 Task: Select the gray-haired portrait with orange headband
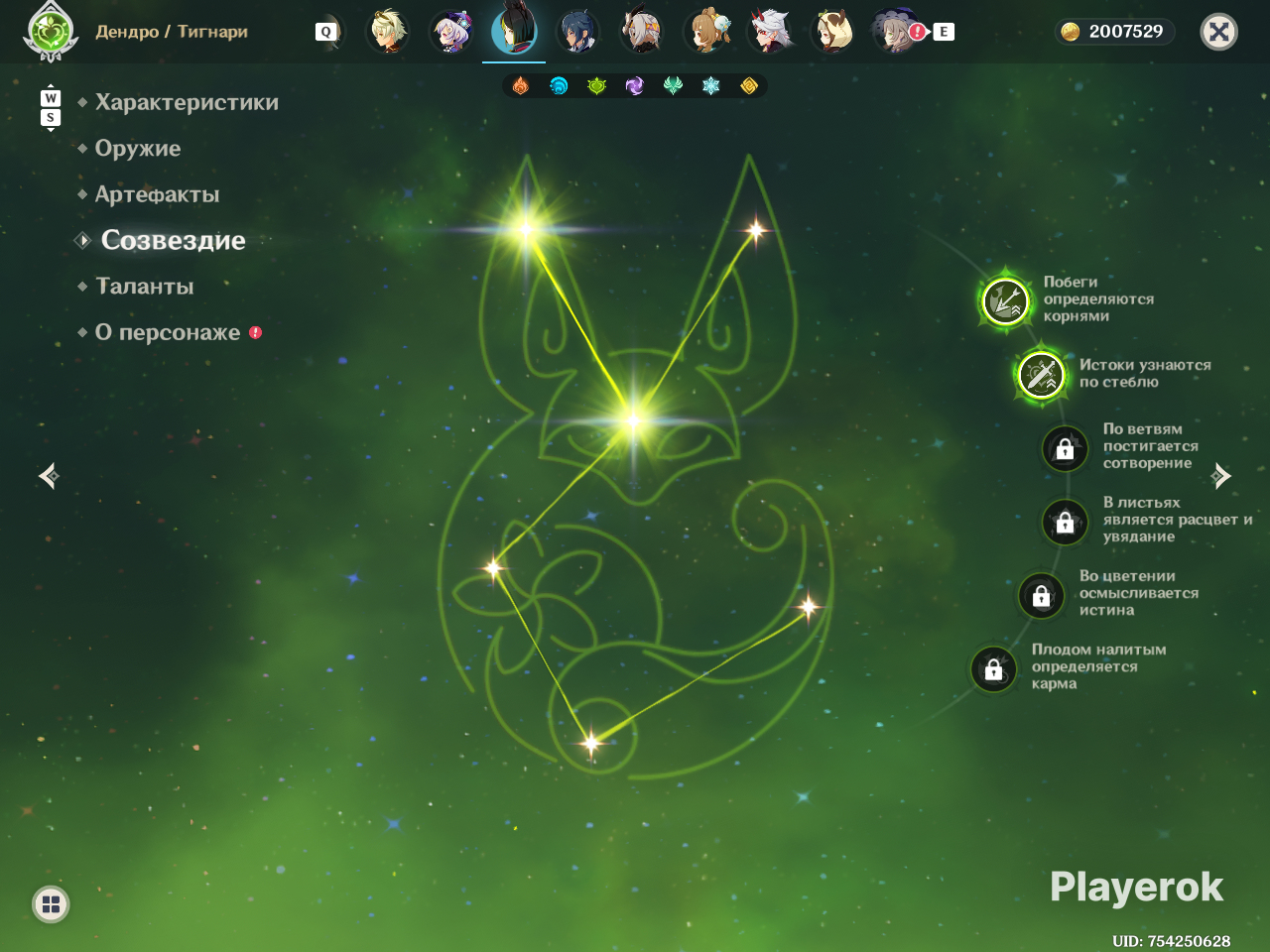coord(641,32)
